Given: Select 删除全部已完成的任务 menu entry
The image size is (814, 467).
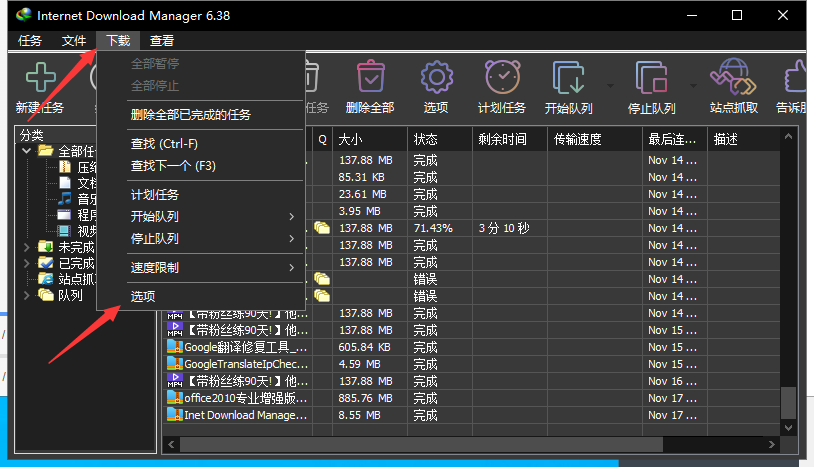Looking at the screenshot, I should pyautogui.click(x=190, y=115).
